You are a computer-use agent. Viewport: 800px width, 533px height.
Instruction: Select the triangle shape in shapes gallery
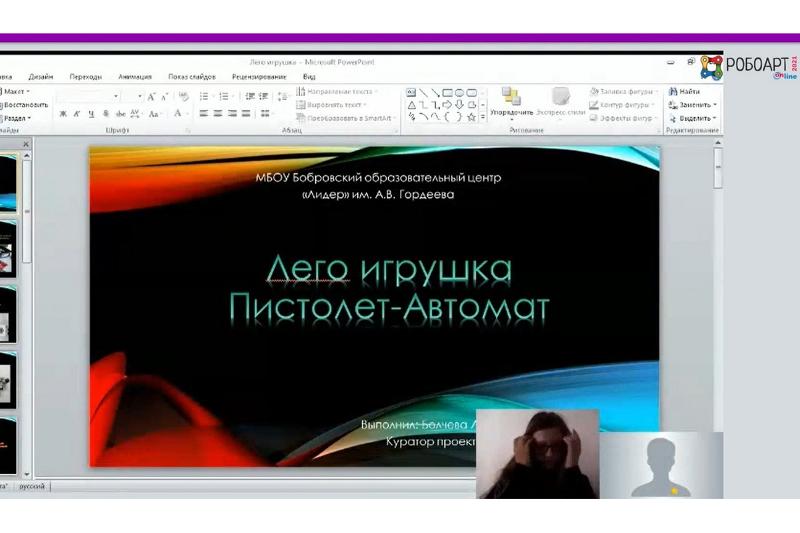[410, 104]
